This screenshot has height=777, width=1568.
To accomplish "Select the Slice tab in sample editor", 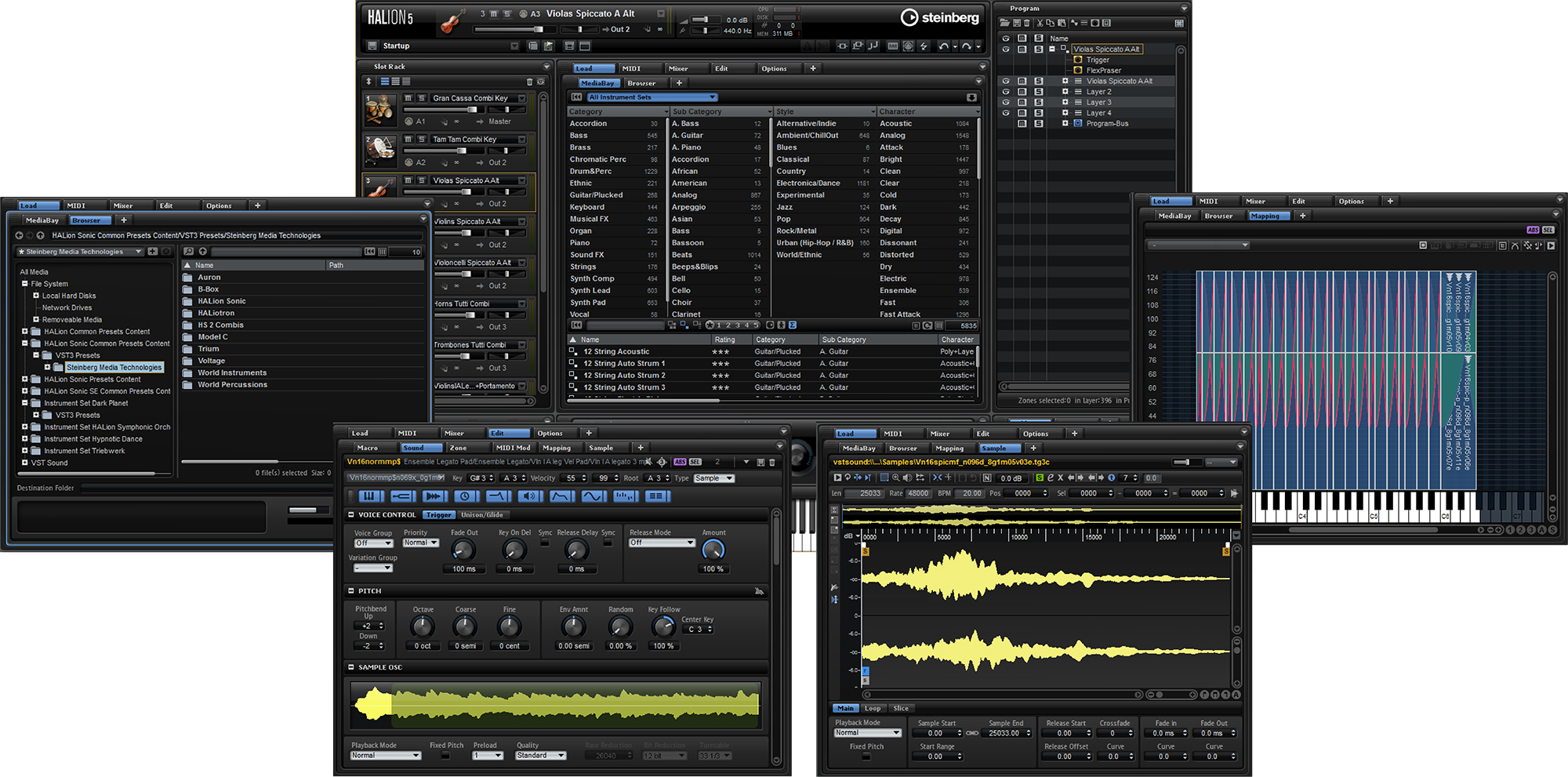I will pyautogui.click(x=902, y=708).
